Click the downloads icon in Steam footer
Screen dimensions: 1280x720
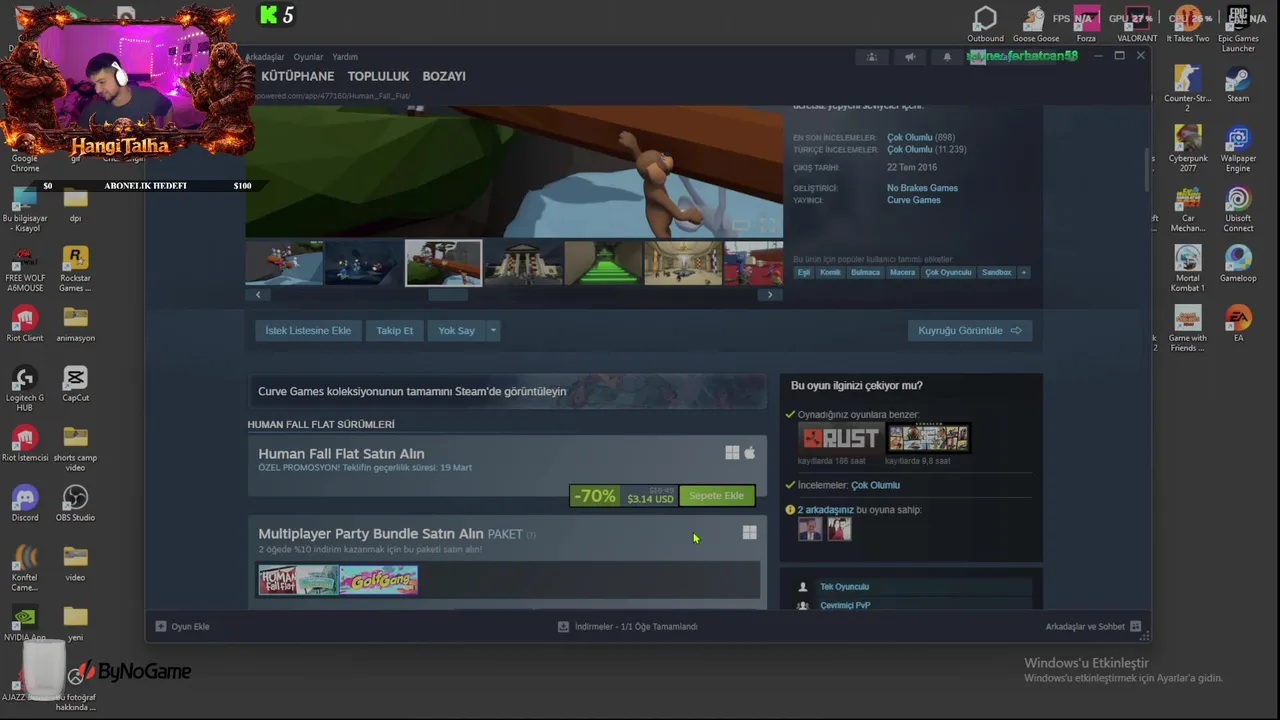563,626
